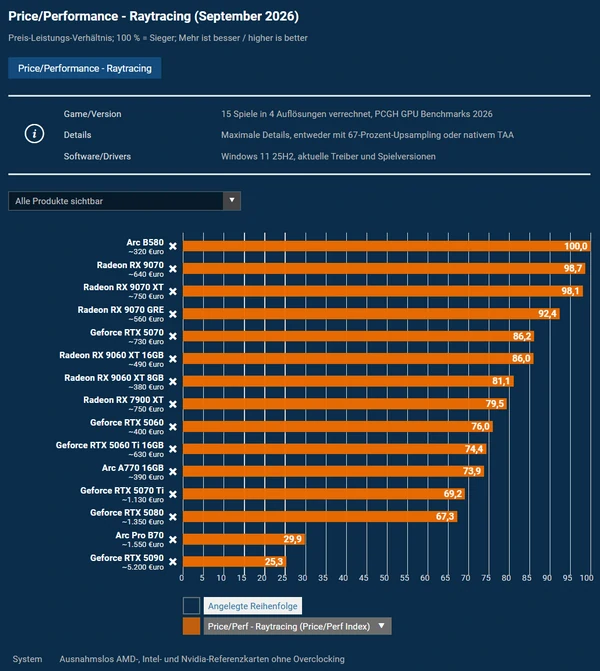Viewport: 600px width, 671px height.
Task: Remove Radeon RX 7900 XT entry X
Action: 172,404
